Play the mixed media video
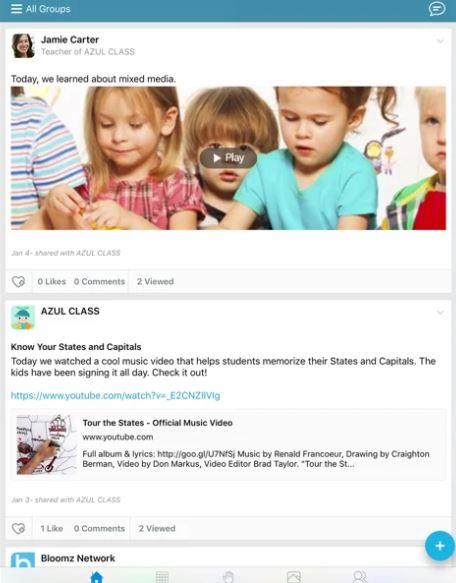Image resolution: width=456 pixels, height=583 pixels. coord(228,158)
